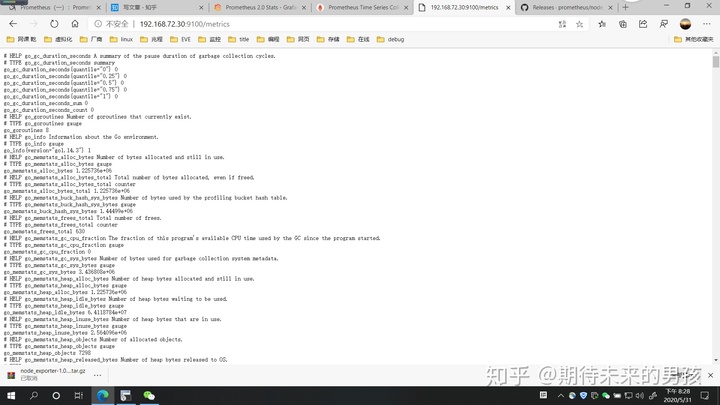Screen dimensions: 720x405
Task: Click the share page icon
Action: click(643, 24)
